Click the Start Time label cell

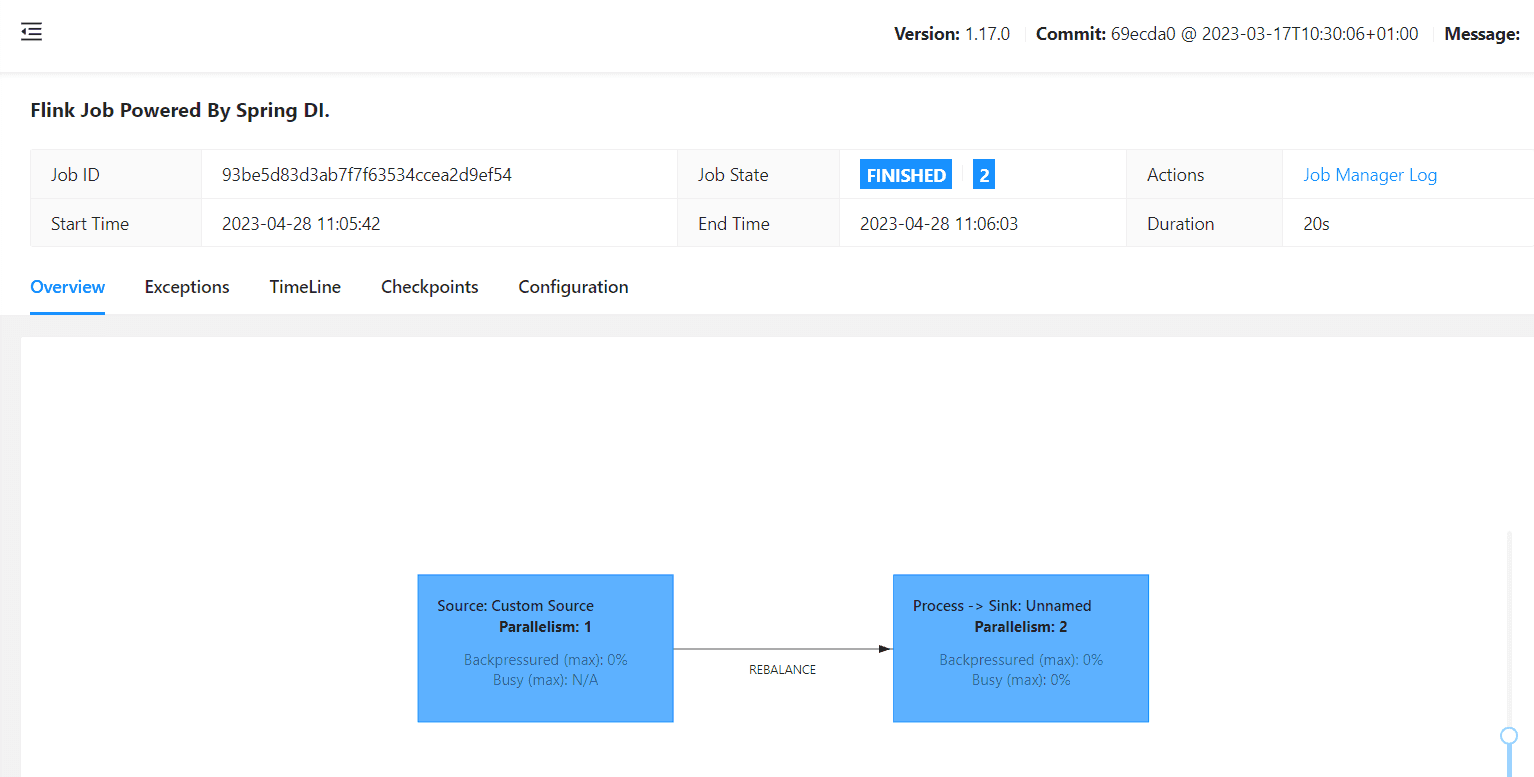pyautogui.click(x=116, y=223)
